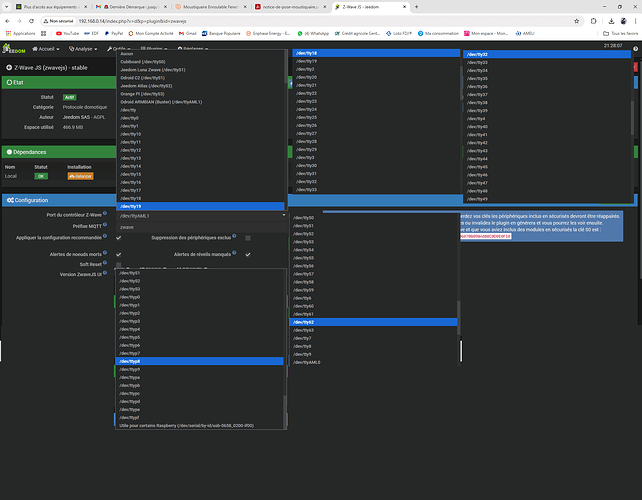Switch to the Moustiquaire Enroulable tab
This screenshot has height=500, width=642.
tap(211, 7)
